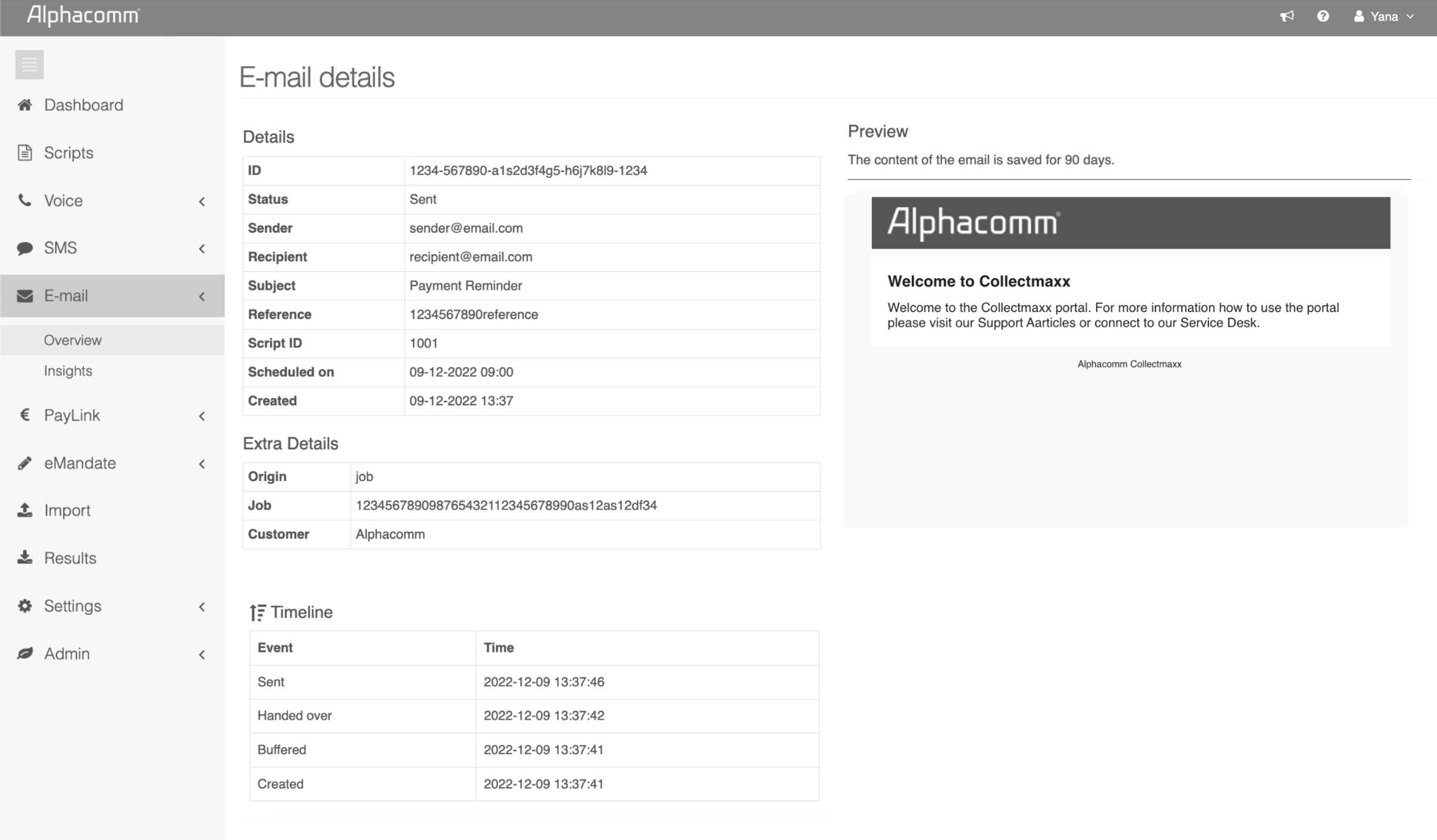Select the Voice phone icon
The width and height of the screenshot is (1437, 840).
pos(25,200)
